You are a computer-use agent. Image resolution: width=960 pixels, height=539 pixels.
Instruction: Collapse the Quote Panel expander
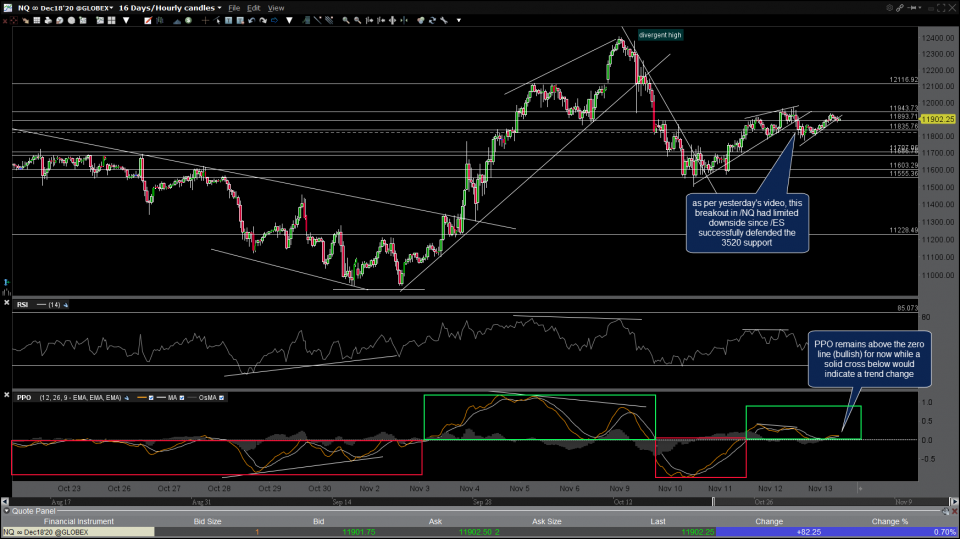coord(6,511)
